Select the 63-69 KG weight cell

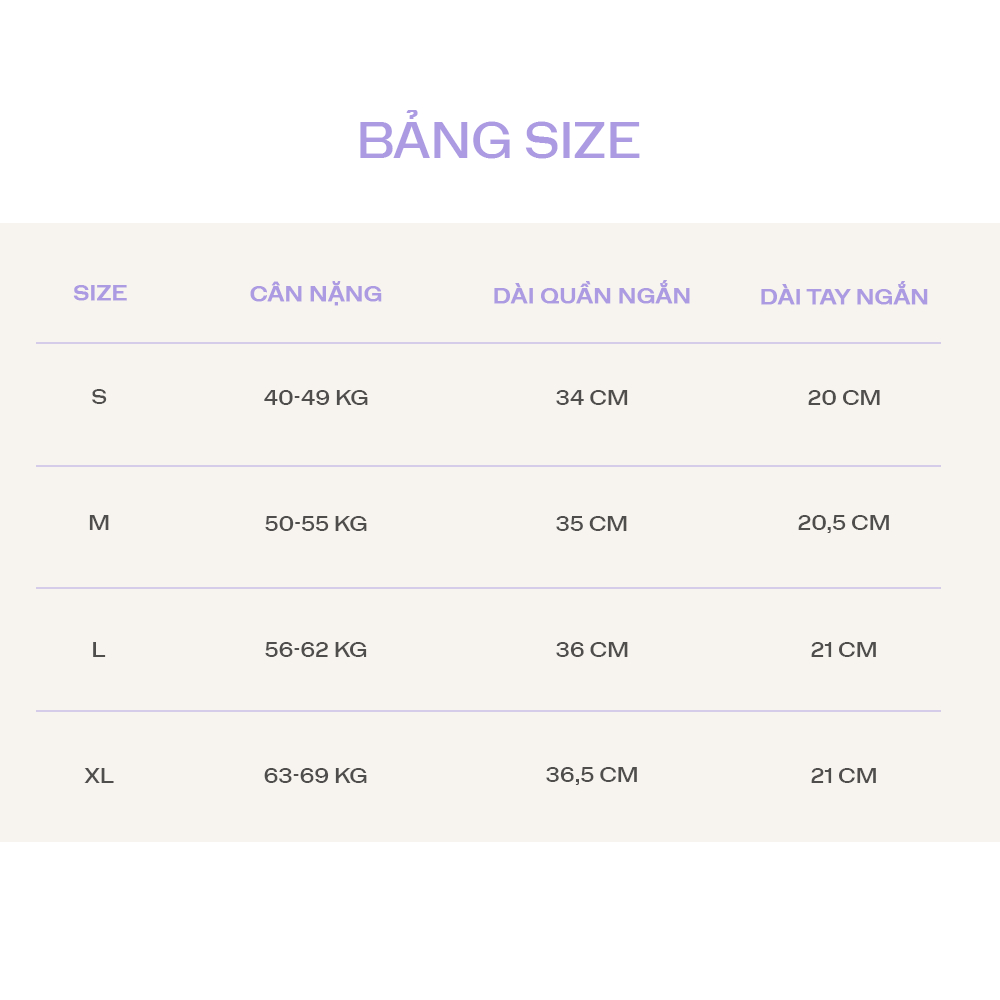tap(316, 776)
